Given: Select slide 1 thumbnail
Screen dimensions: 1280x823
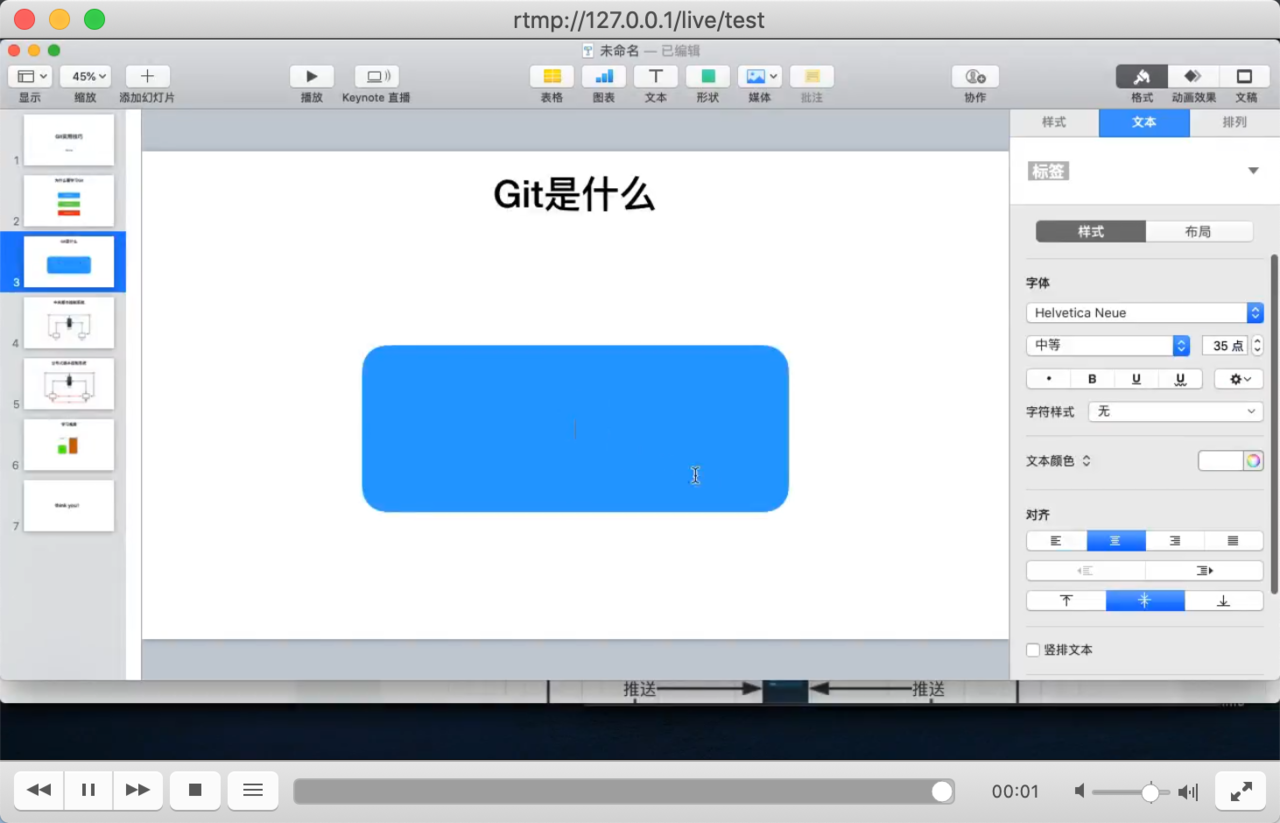Looking at the screenshot, I should 69,140.
